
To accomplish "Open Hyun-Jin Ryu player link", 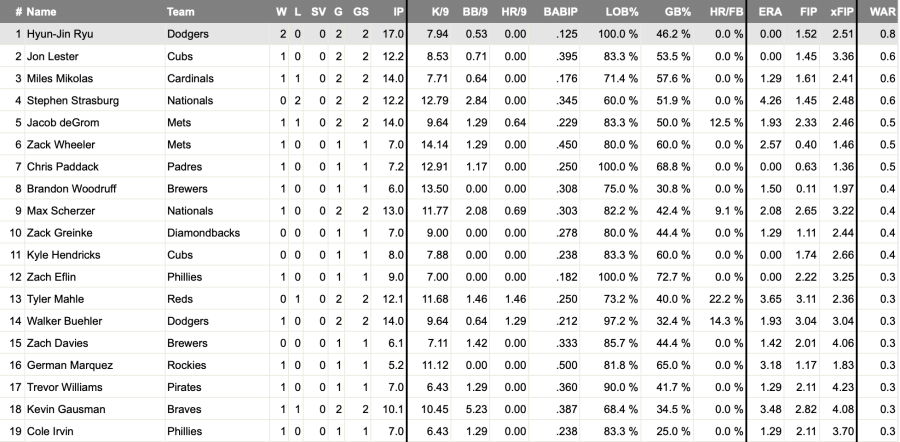I will (x=60, y=34).
